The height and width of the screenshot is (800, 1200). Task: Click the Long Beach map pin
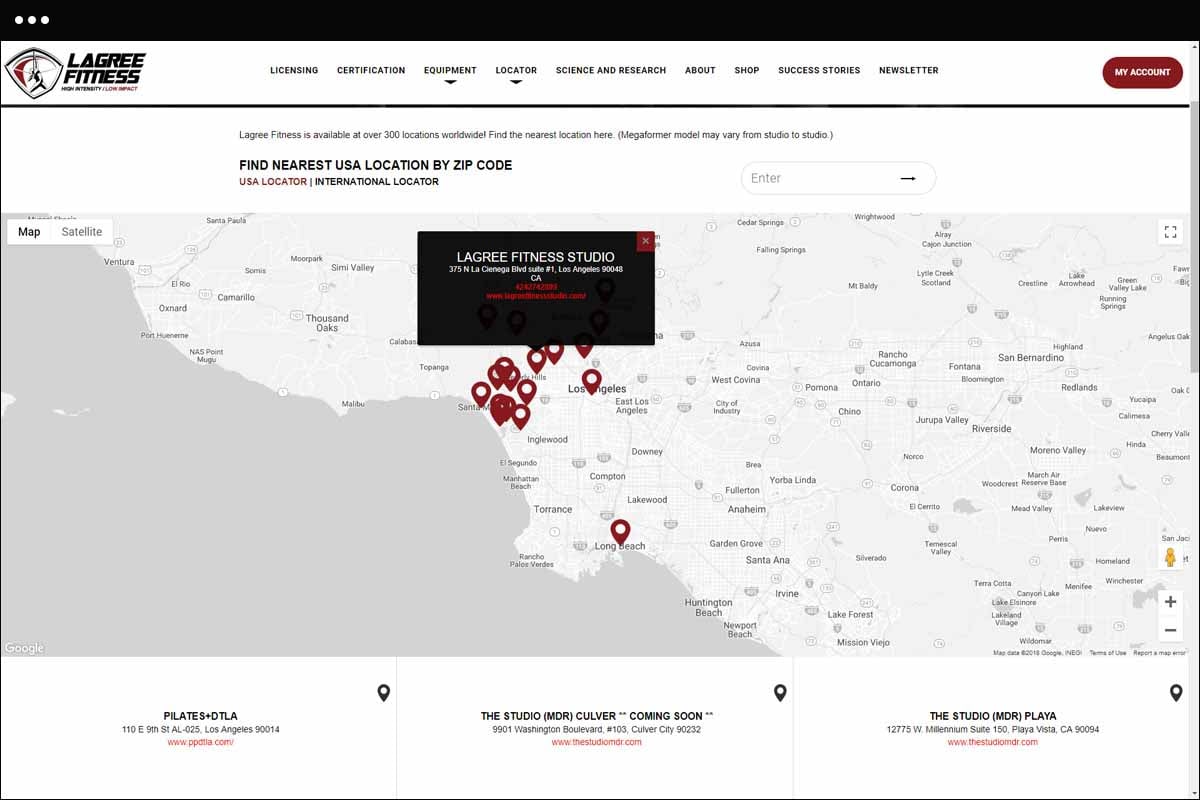(620, 530)
